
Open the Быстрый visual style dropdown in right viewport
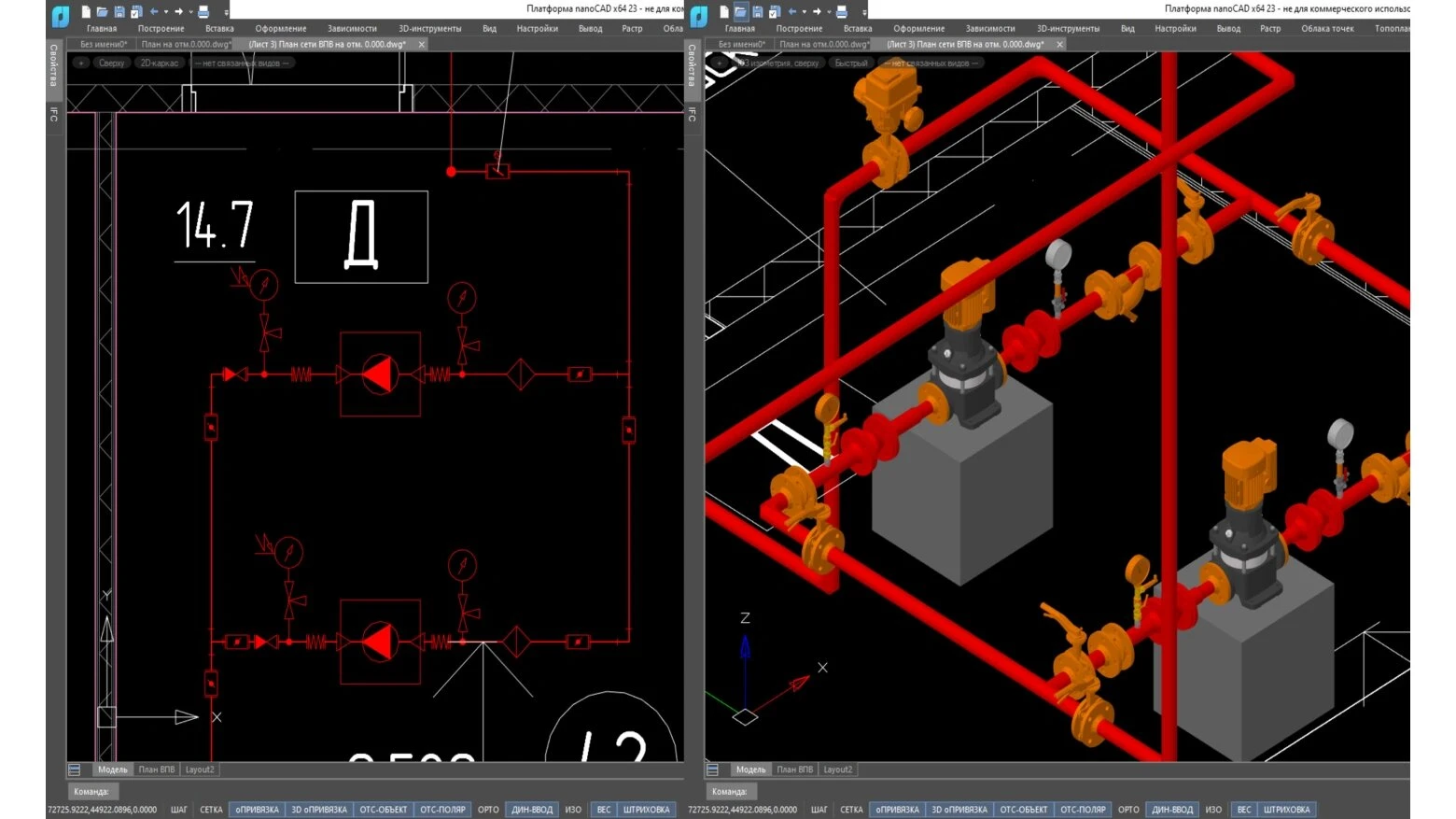pos(850,64)
